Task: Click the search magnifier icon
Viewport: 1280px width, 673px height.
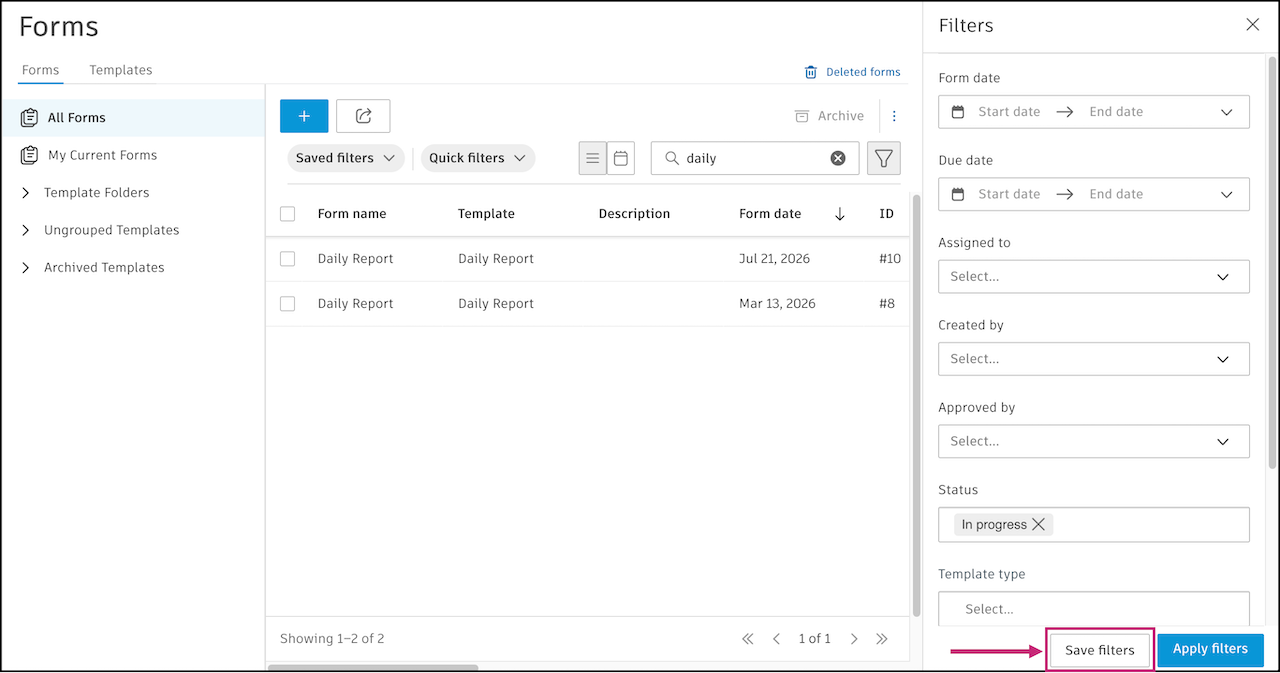Action: pos(672,158)
